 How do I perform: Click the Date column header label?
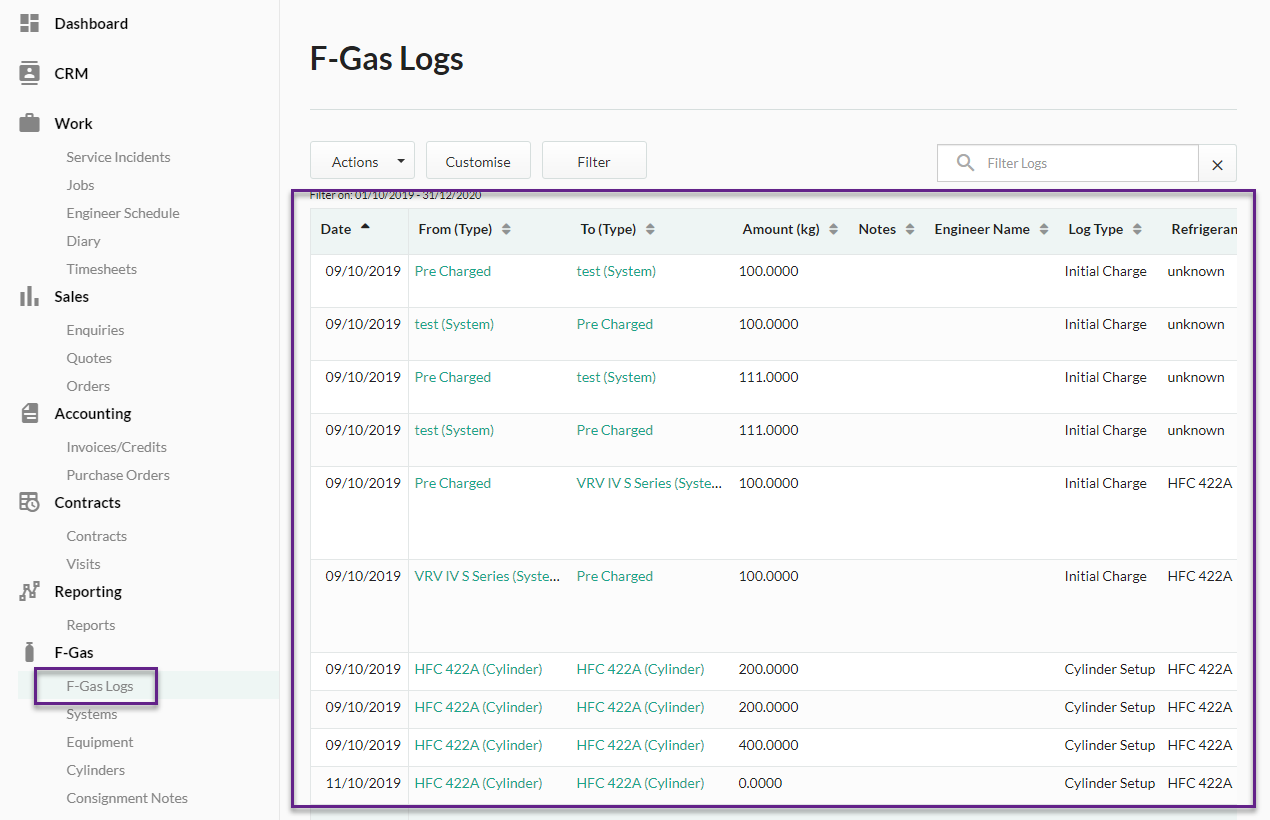click(336, 229)
